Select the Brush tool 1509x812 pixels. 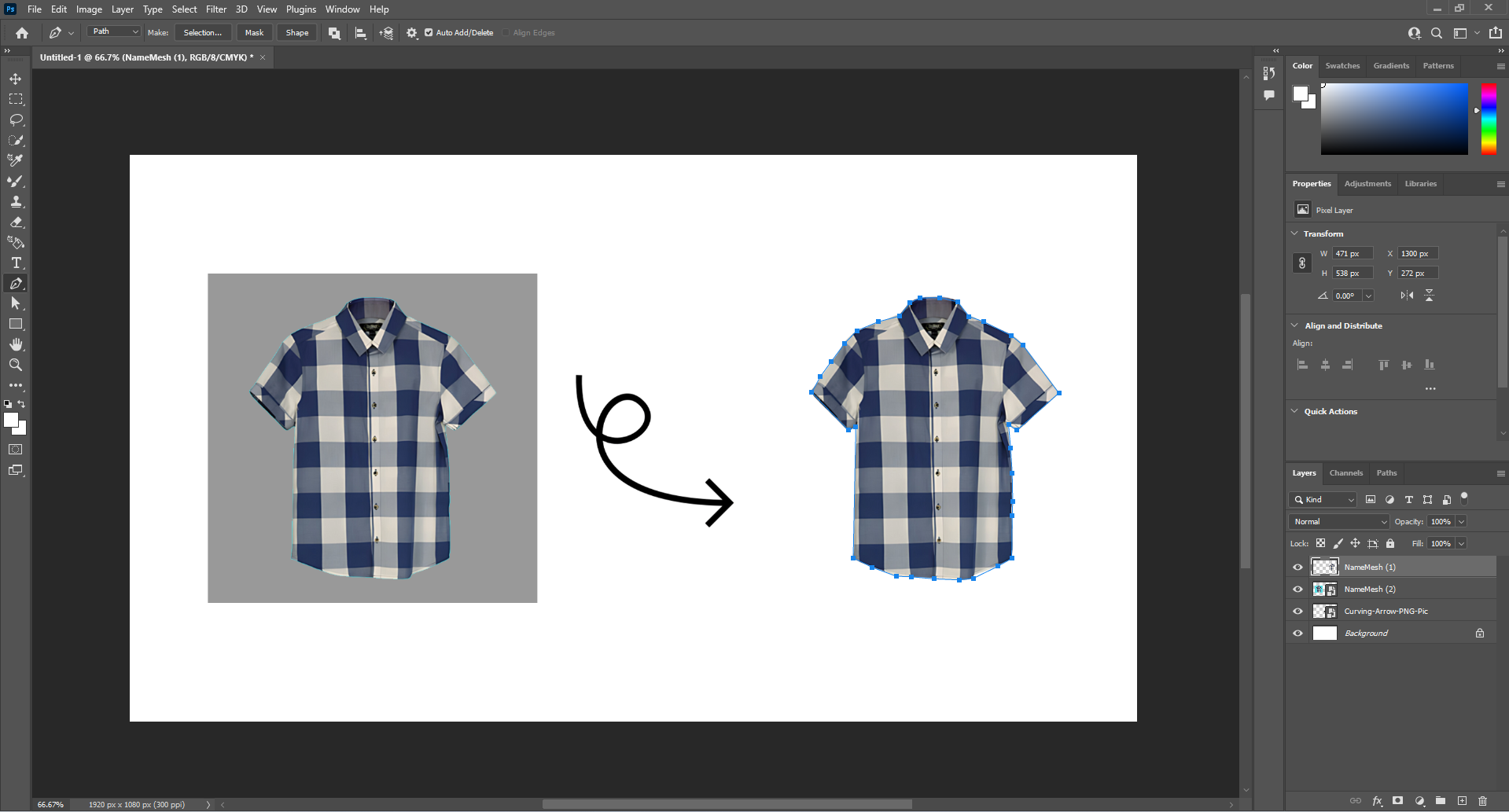pyautogui.click(x=16, y=181)
